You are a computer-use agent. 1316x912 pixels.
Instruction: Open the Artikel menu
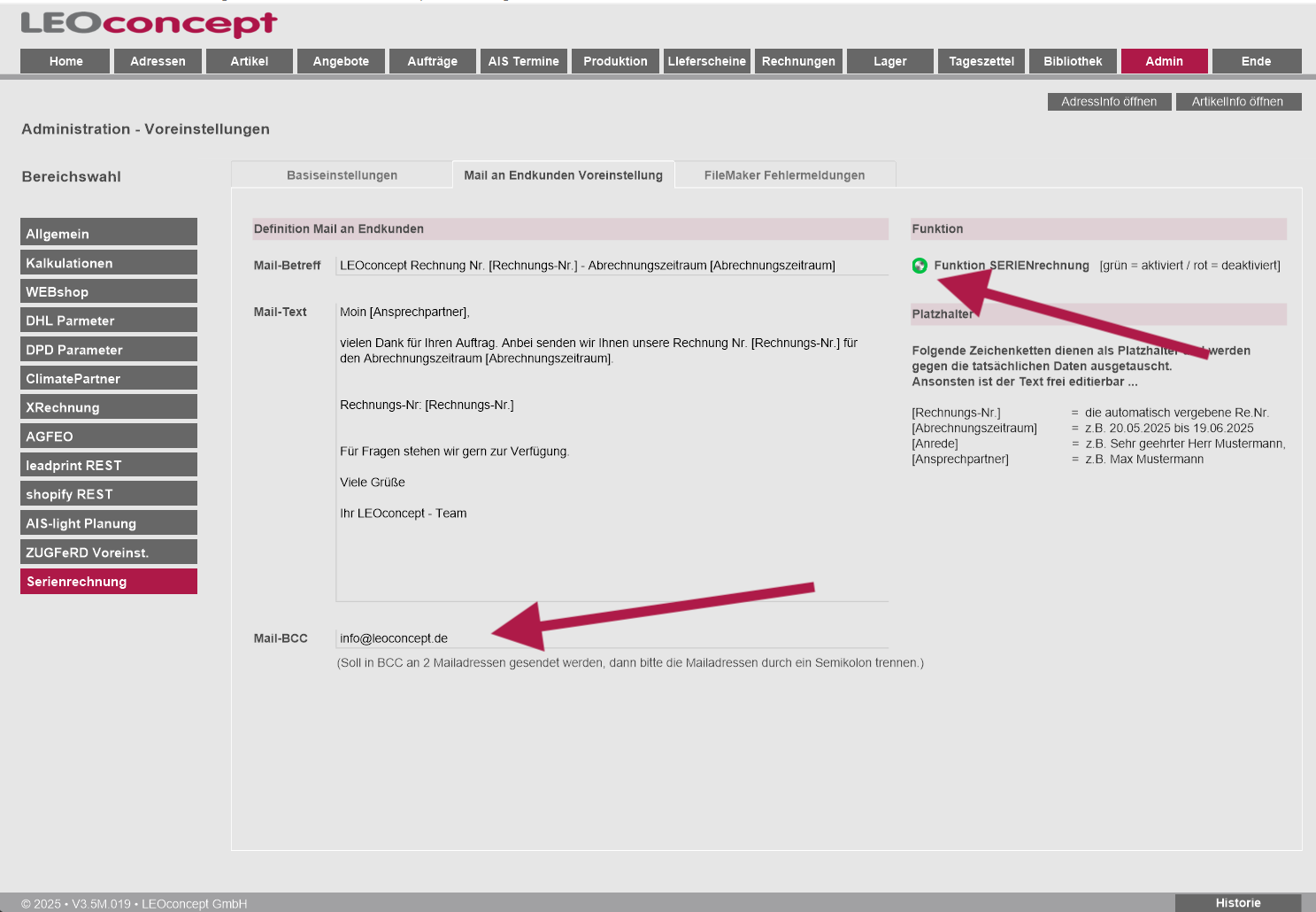tap(250, 61)
